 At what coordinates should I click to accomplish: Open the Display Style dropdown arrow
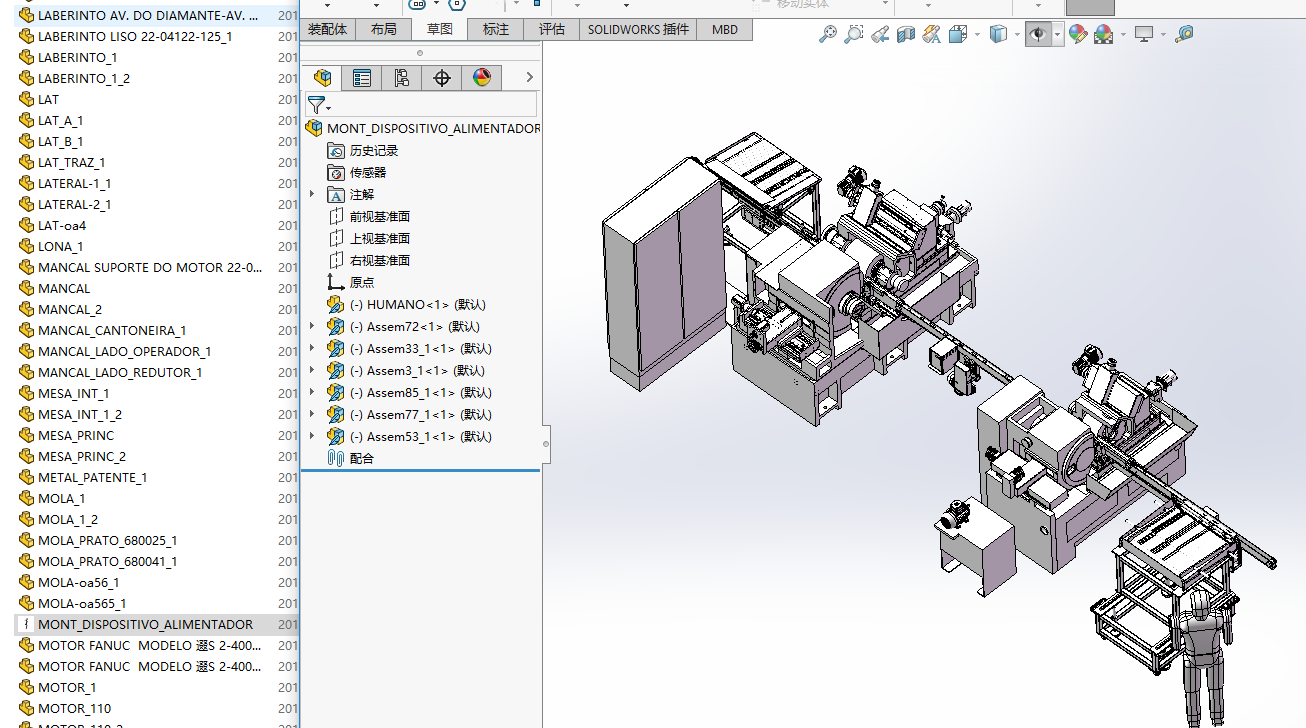[1016, 35]
